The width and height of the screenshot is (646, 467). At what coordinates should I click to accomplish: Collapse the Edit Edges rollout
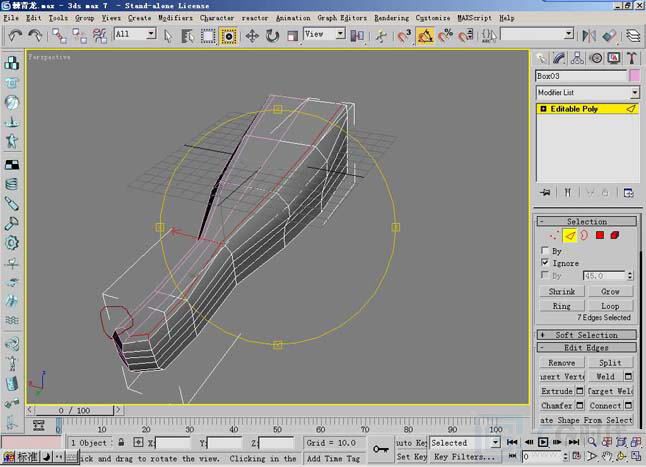(587, 348)
